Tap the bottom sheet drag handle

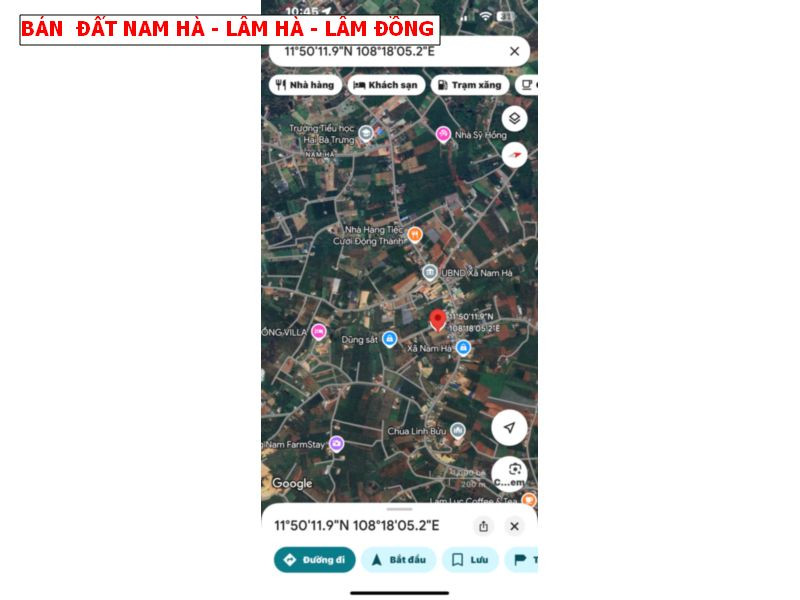(399, 509)
